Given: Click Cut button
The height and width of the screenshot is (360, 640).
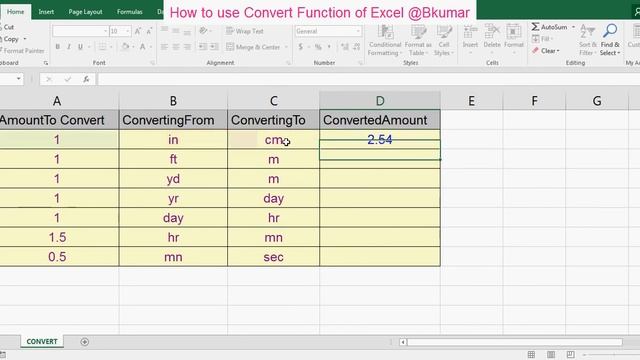Looking at the screenshot, I should point(8,27).
